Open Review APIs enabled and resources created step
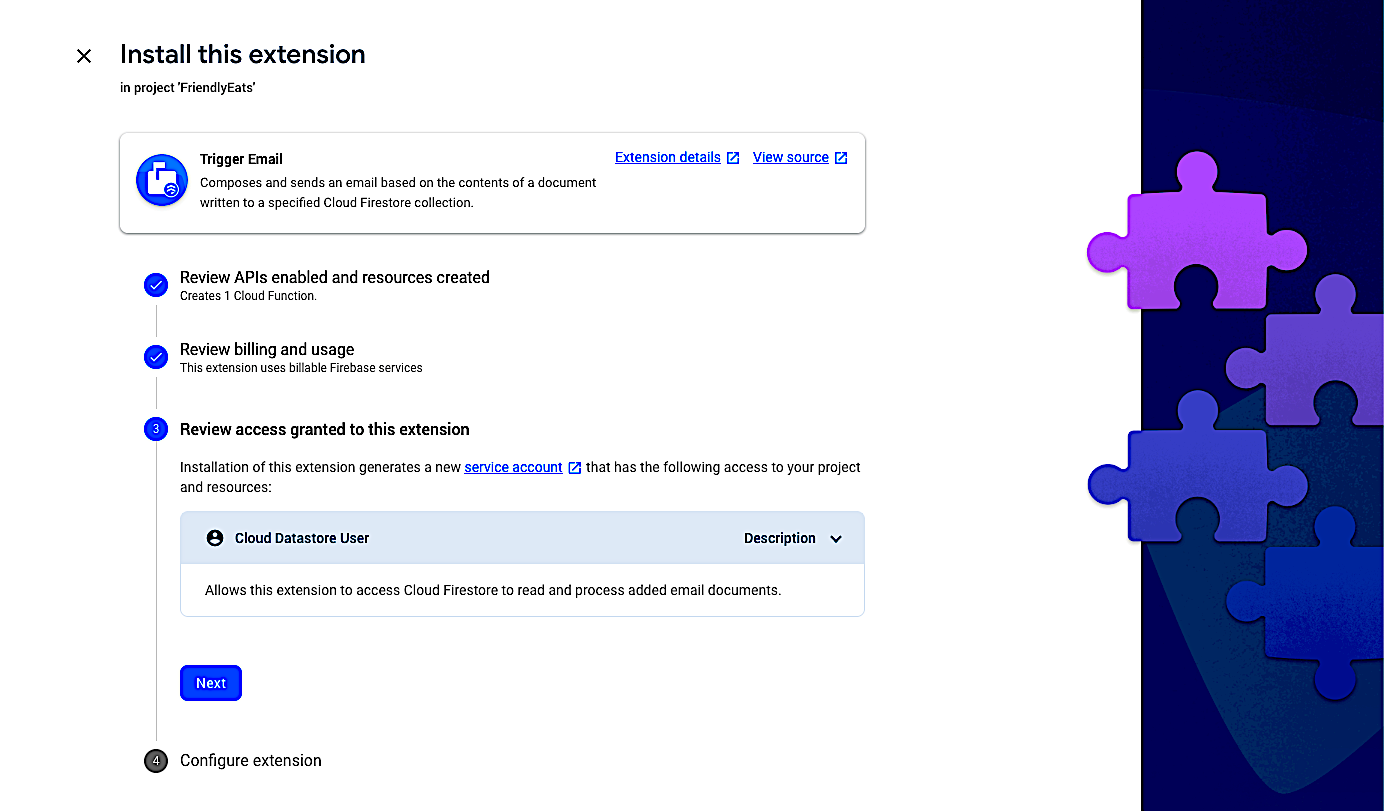This screenshot has width=1384, height=811. 335,277
